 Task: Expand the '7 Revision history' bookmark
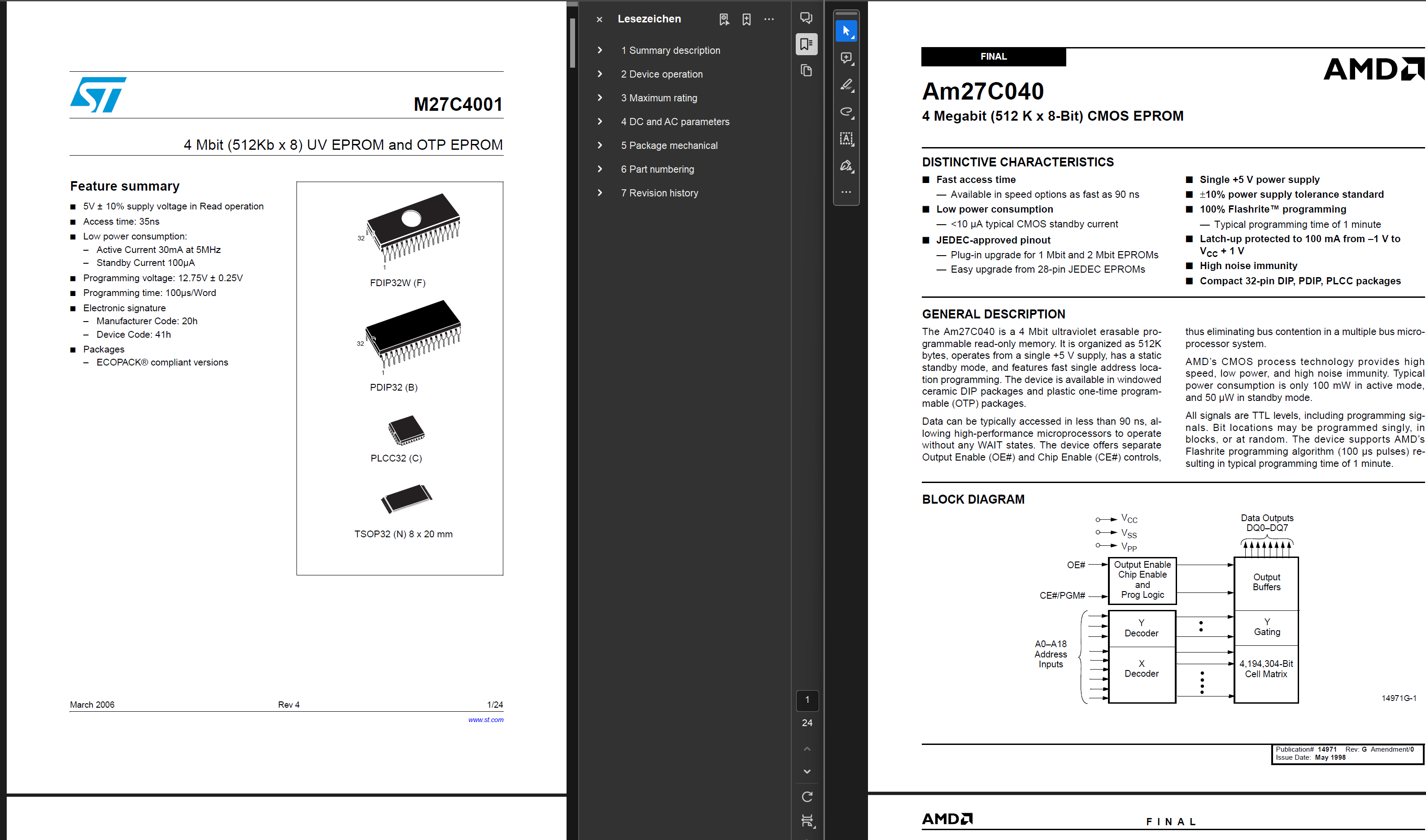point(599,193)
